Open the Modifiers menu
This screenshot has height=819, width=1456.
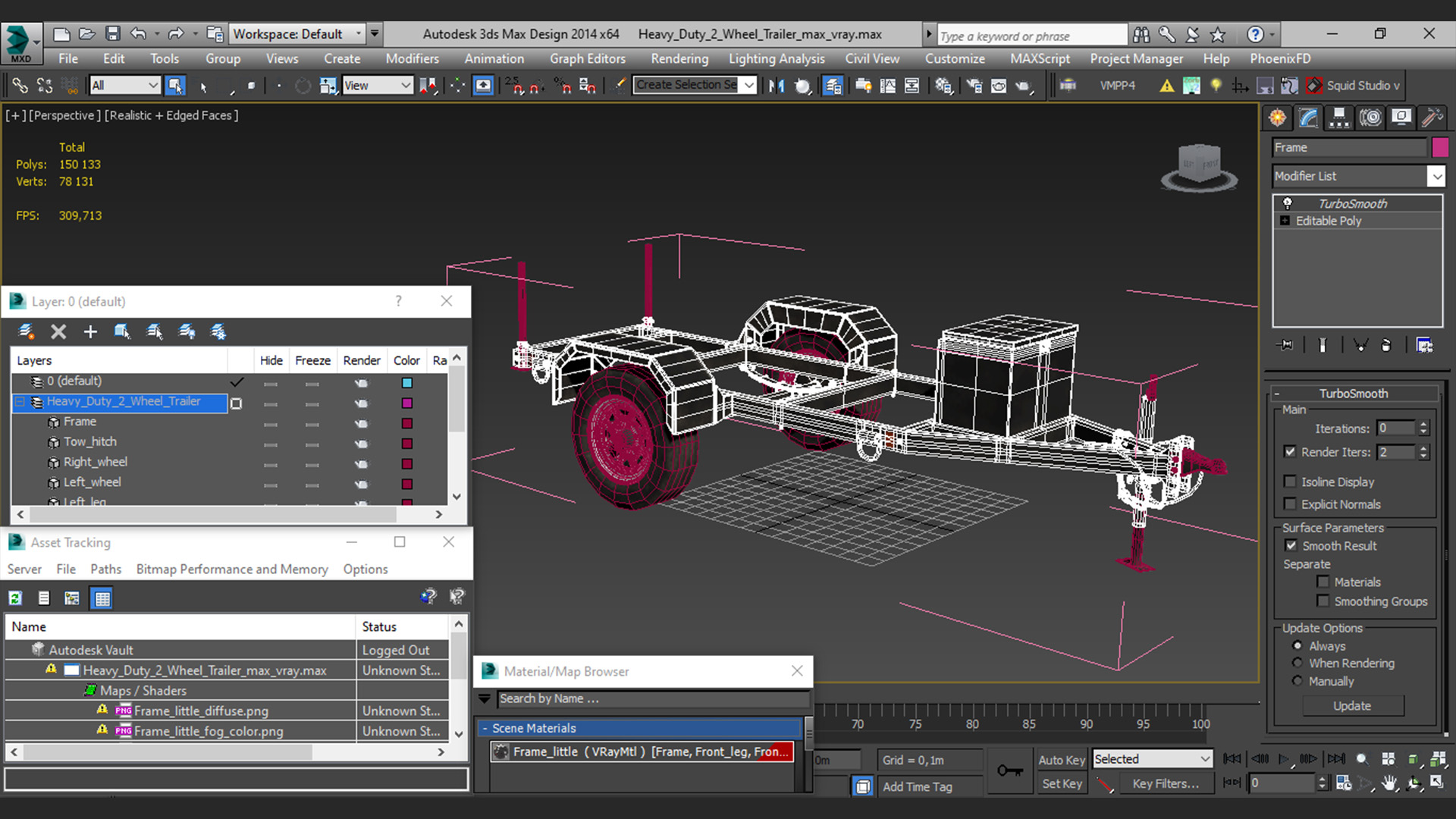pyautogui.click(x=412, y=58)
